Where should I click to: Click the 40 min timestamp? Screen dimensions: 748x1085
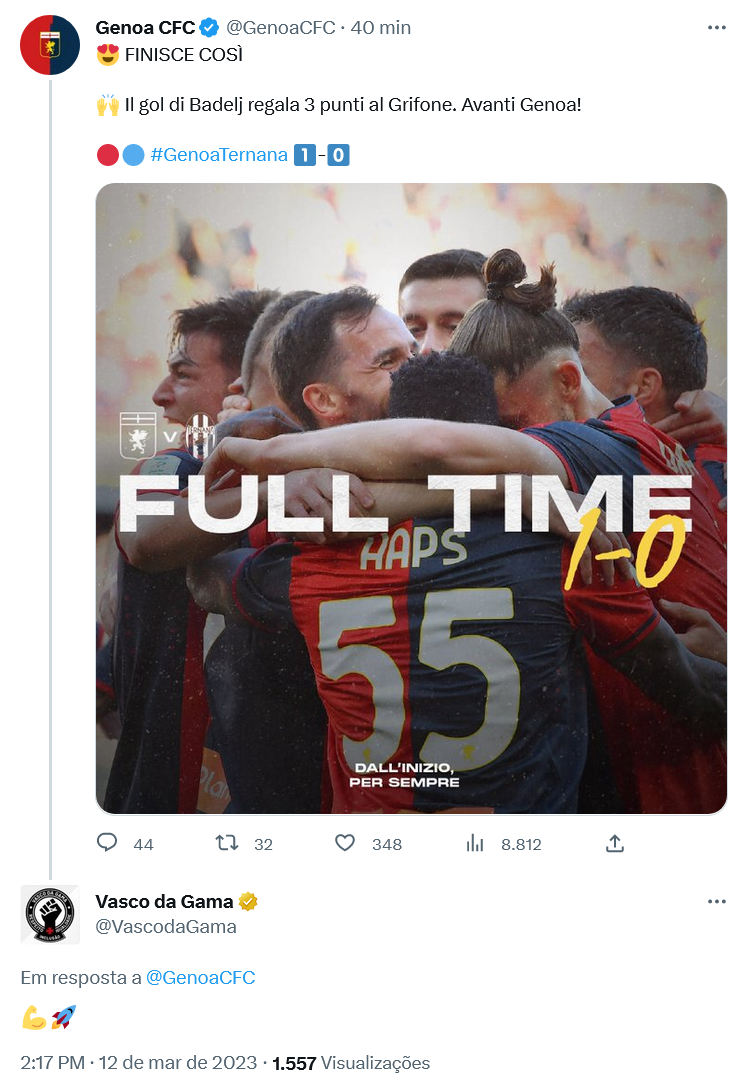(381, 27)
